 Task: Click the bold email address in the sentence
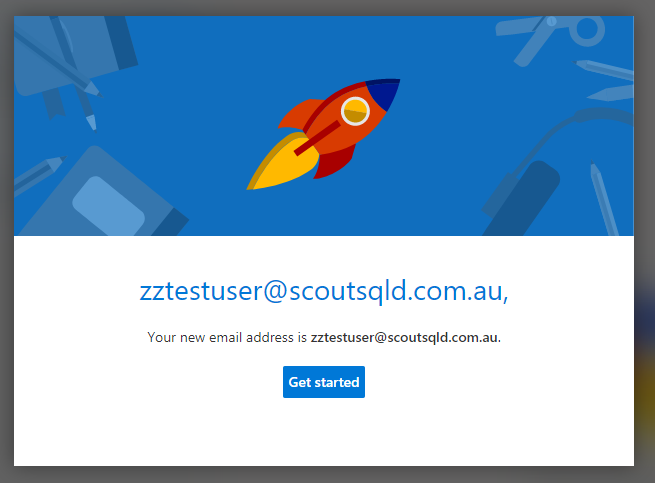click(405, 337)
